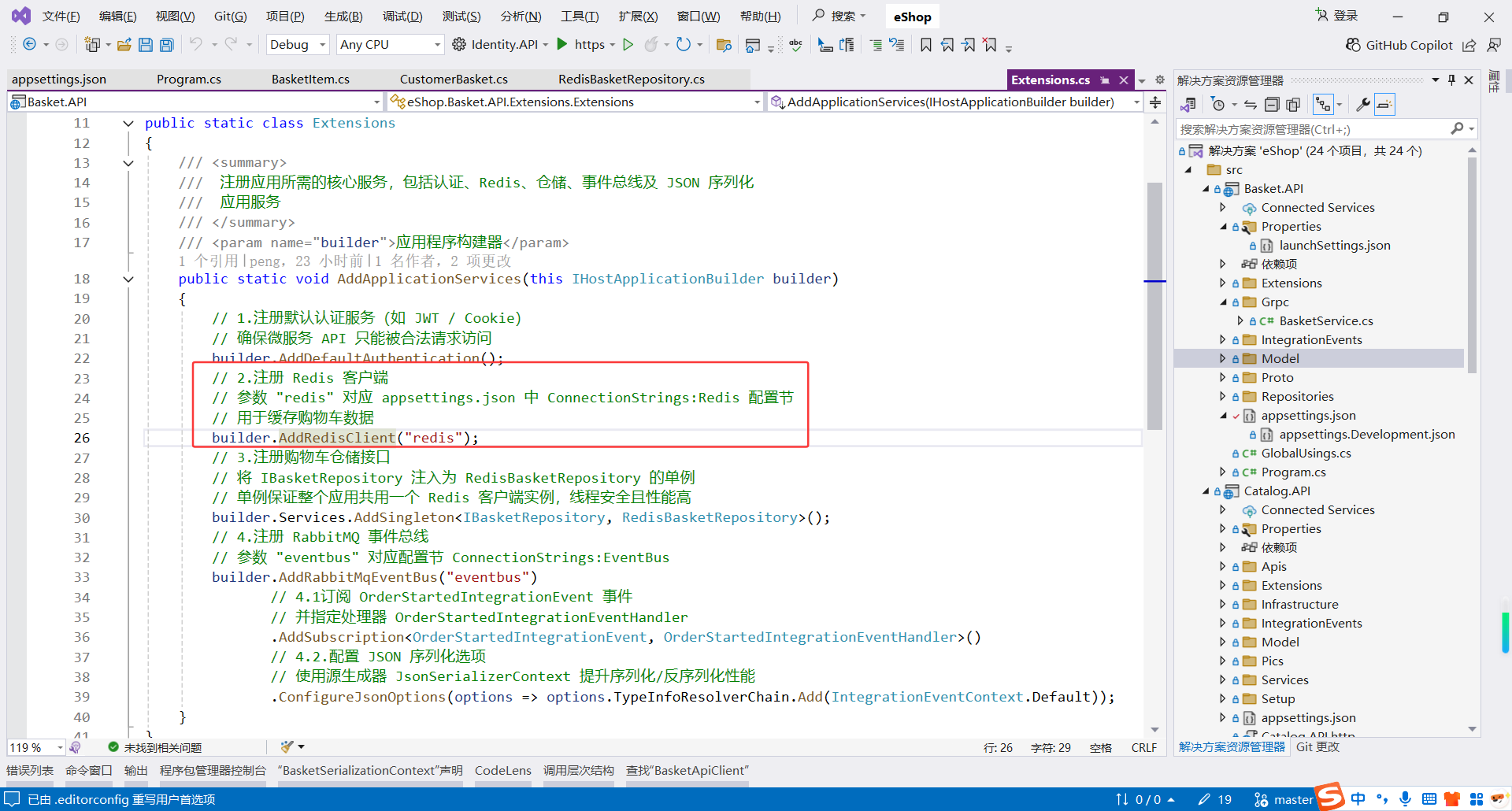Navigate to next bookmark

(x=969, y=45)
